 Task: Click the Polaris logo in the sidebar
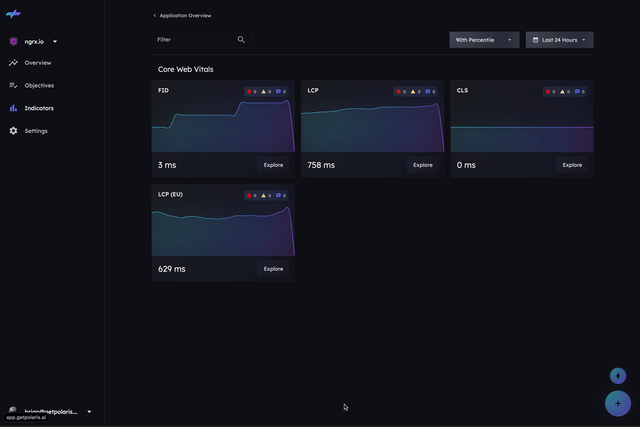15,15
